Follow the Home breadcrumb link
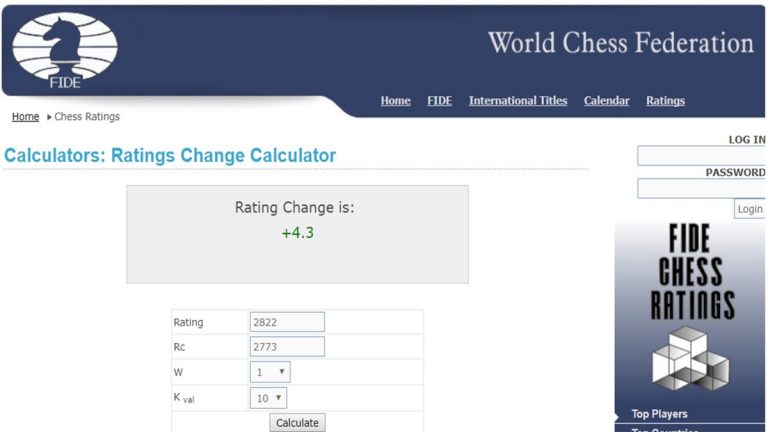 click(25, 117)
